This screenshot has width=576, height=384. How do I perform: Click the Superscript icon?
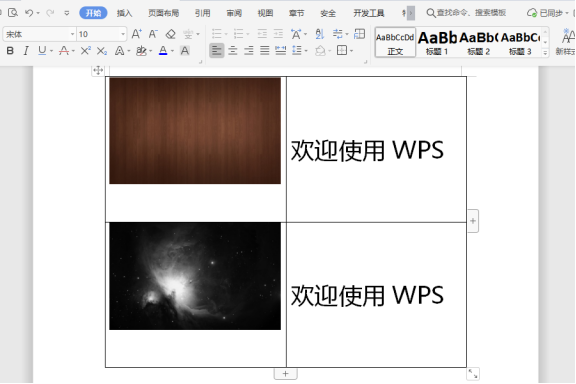(85, 51)
